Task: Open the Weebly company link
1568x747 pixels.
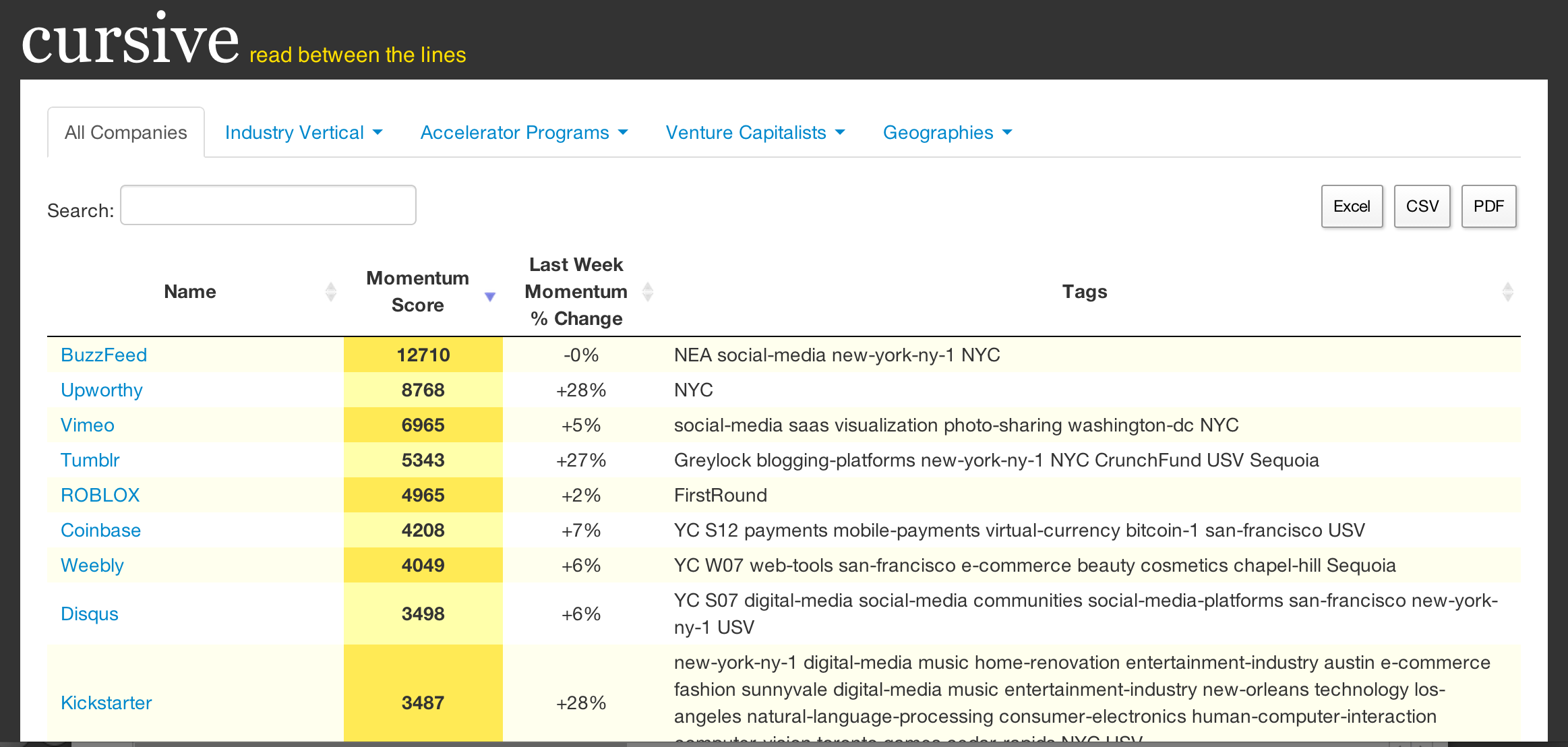Action: tap(92, 566)
